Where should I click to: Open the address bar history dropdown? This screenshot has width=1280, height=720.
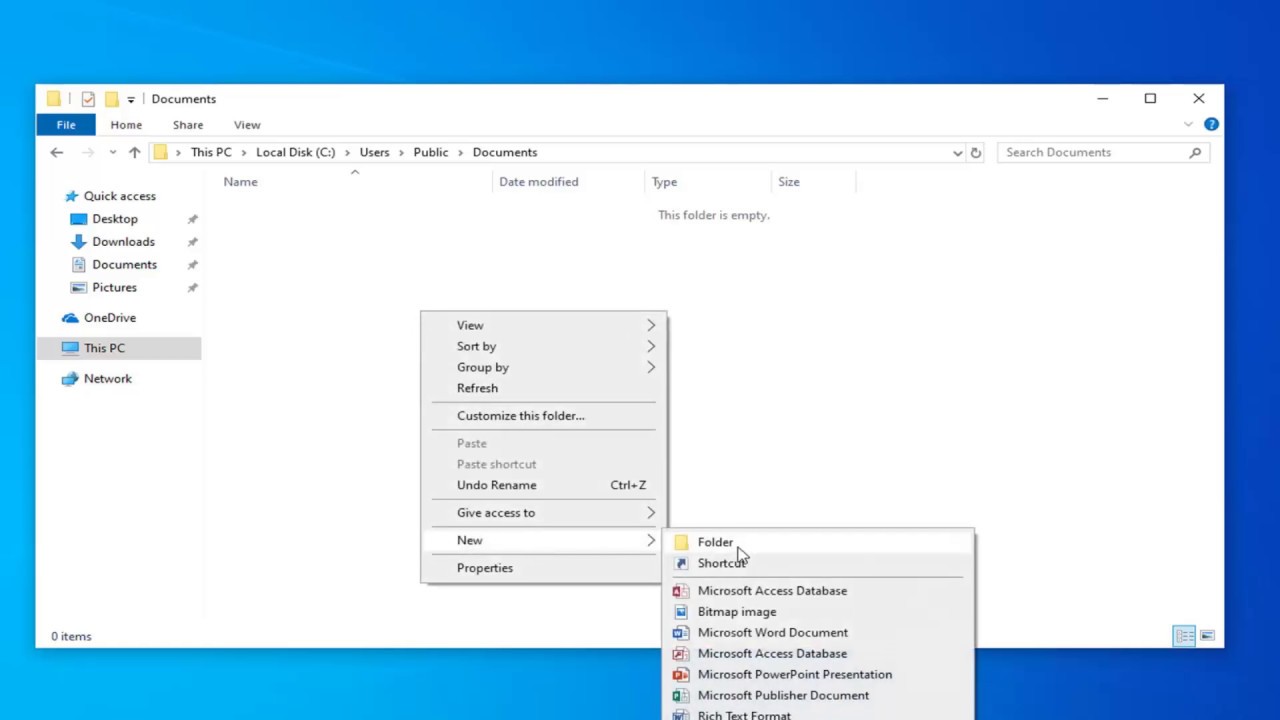coord(957,153)
